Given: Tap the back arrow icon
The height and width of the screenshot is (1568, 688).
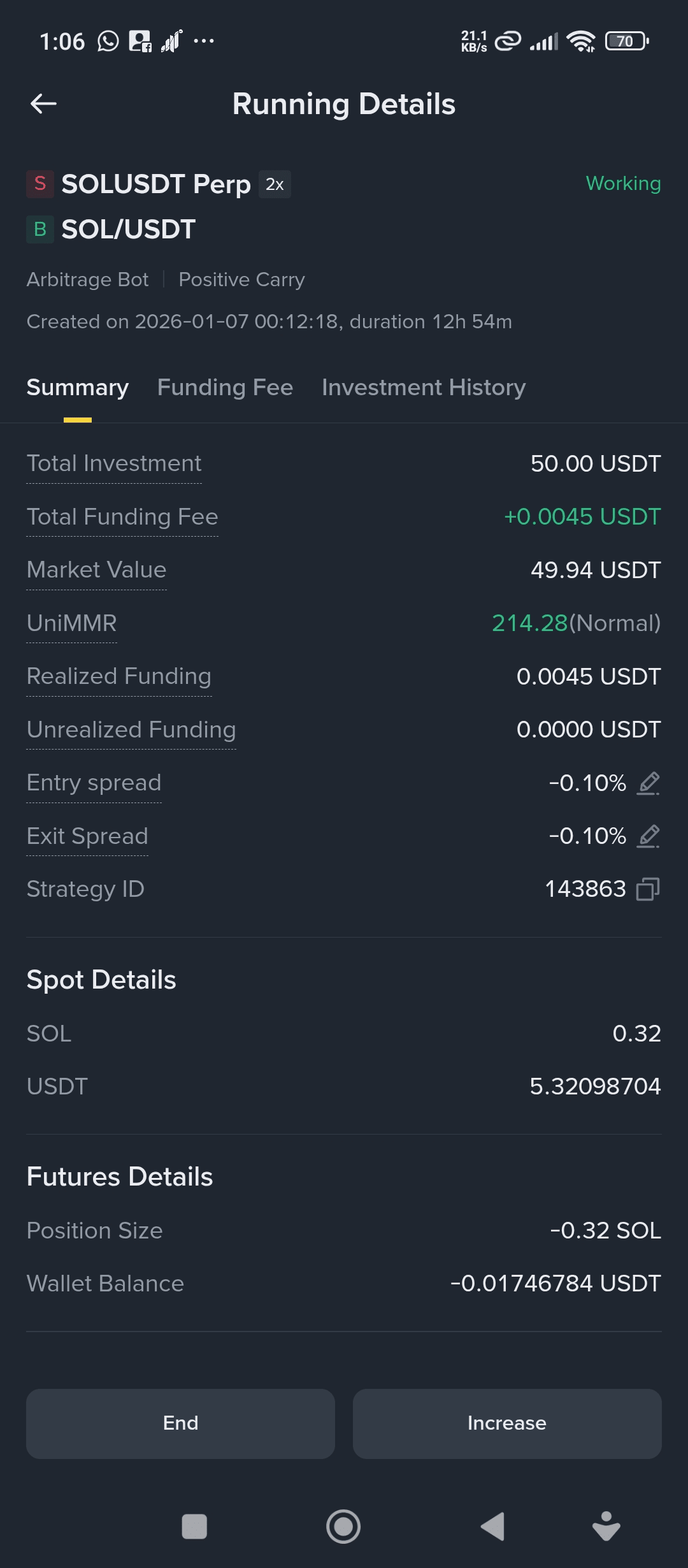Looking at the screenshot, I should [43, 104].
